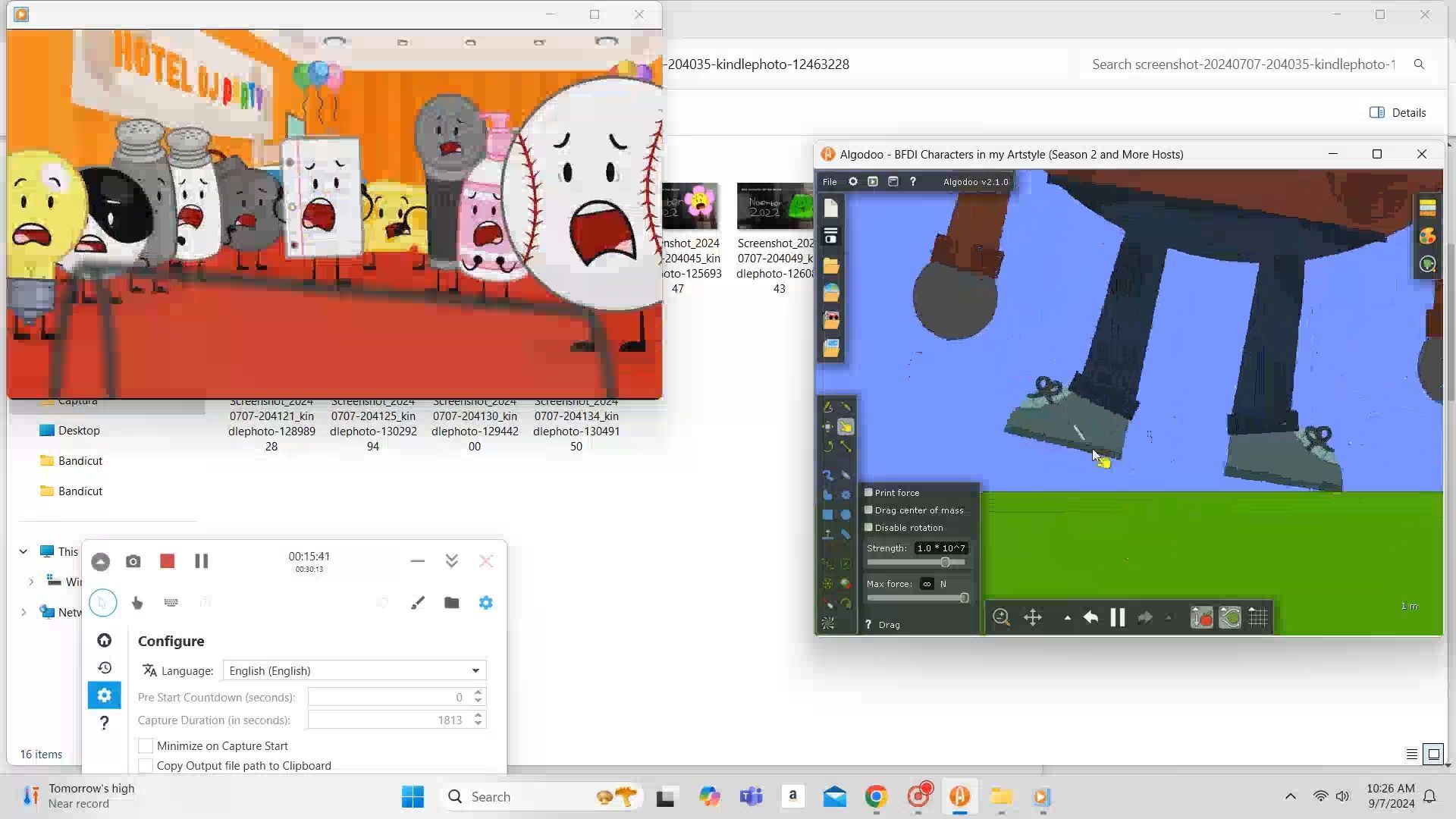Click blue settings gear in recorder toolbar
Image resolution: width=1456 pixels, height=819 pixels.
pyautogui.click(x=486, y=602)
